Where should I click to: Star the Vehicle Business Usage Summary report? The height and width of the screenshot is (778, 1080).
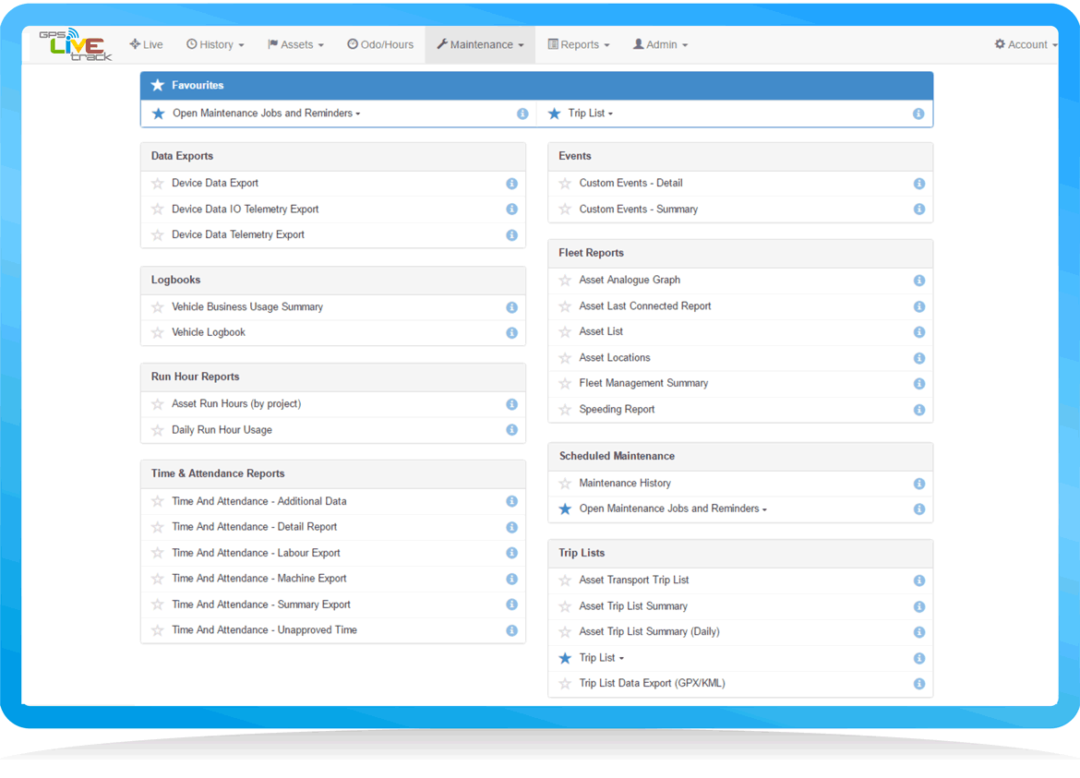point(157,308)
